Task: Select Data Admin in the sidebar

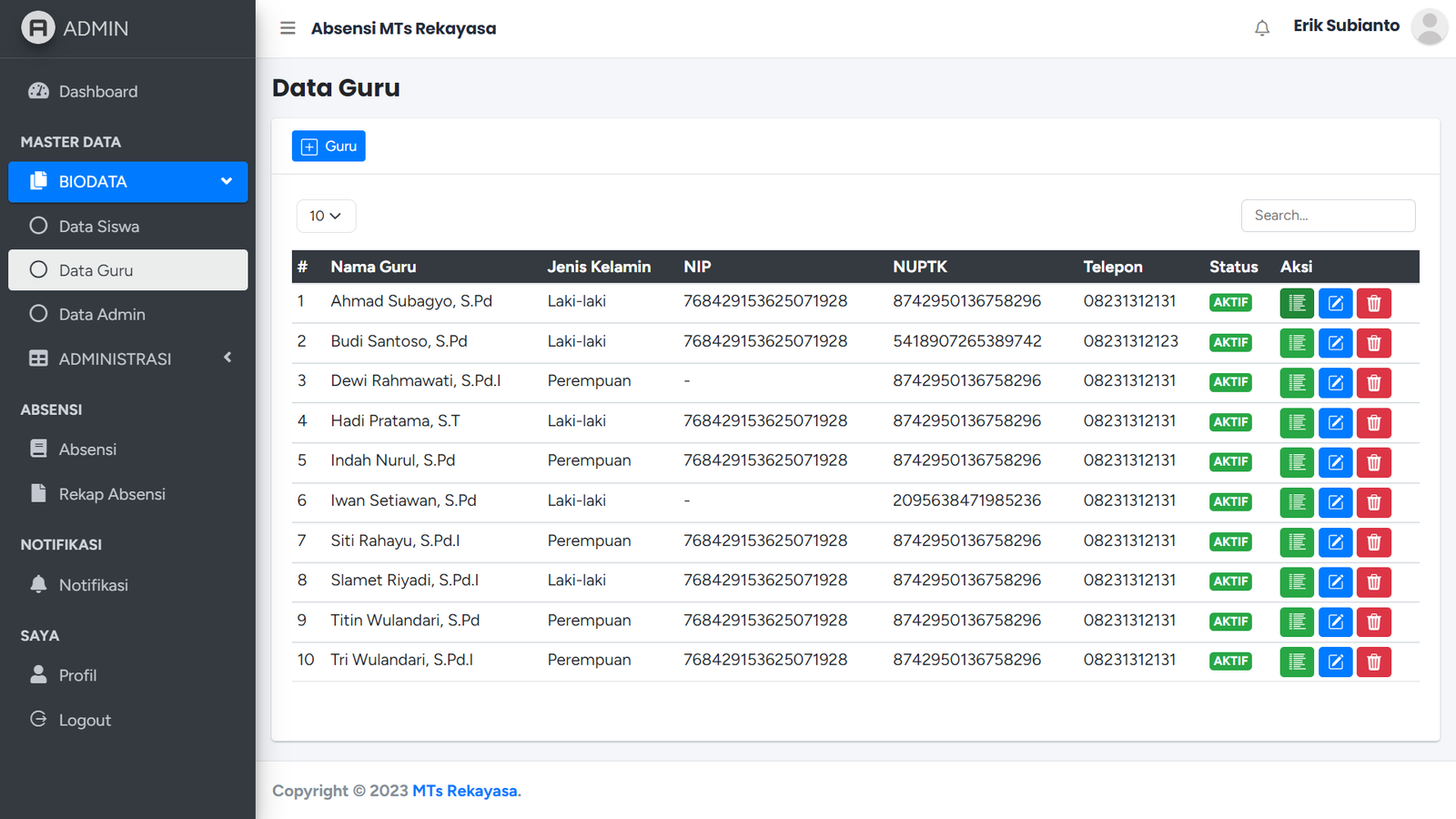Action: tap(102, 315)
